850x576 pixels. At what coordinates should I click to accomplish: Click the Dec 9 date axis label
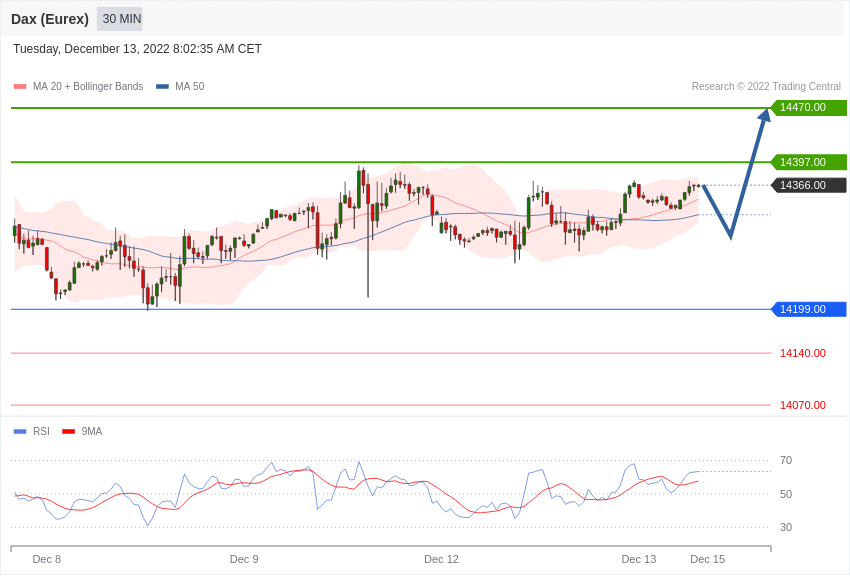pyautogui.click(x=244, y=559)
